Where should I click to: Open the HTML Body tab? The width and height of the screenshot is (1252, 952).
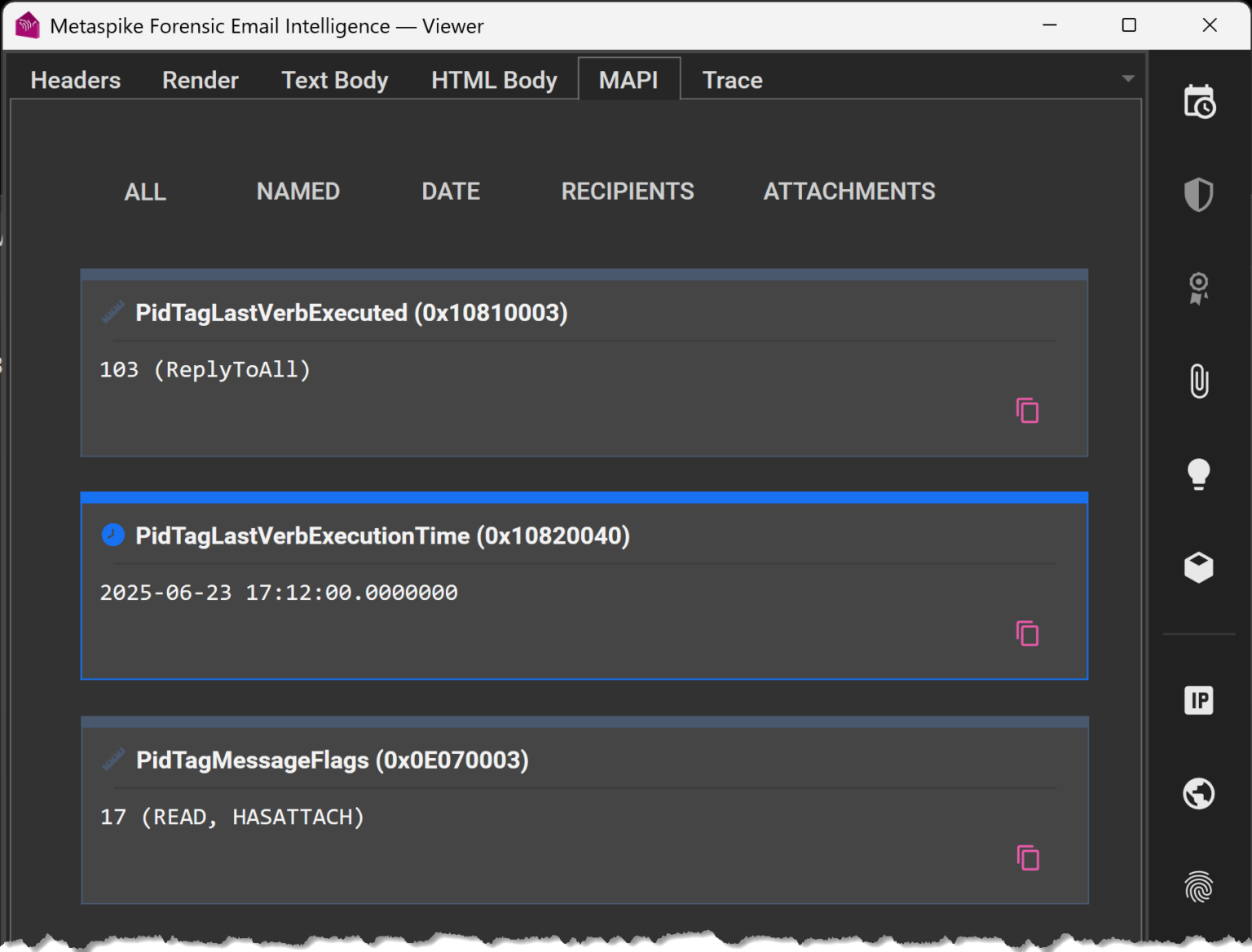pyautogui.click(x=494, y=80)
